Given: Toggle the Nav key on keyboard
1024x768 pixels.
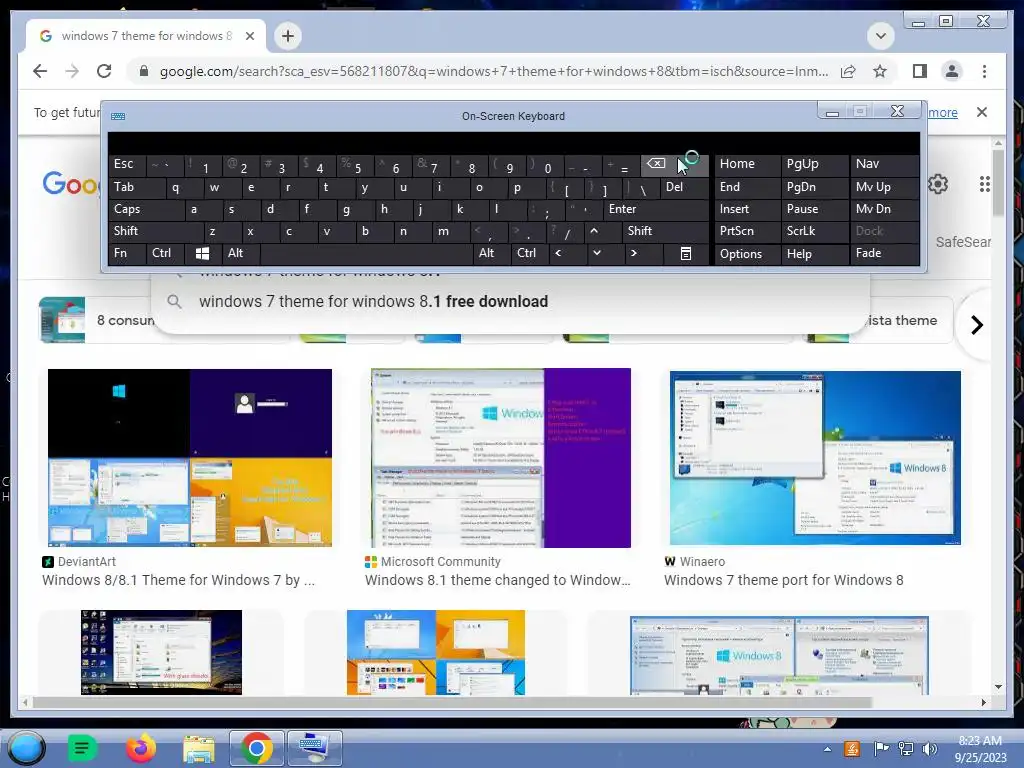Looking at the screenshot, I should pos(884,164).
